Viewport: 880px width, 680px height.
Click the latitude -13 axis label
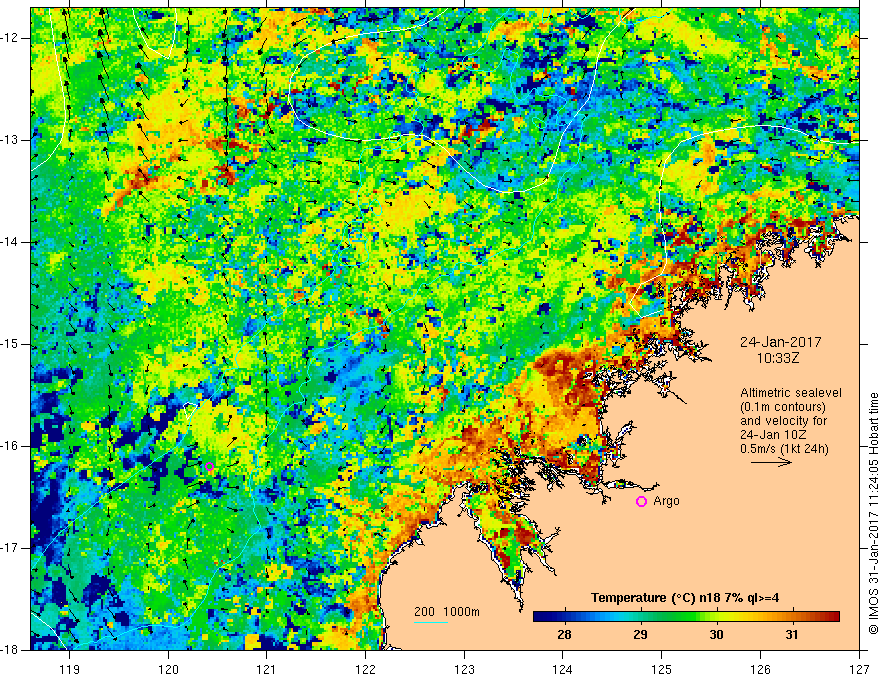11,140
